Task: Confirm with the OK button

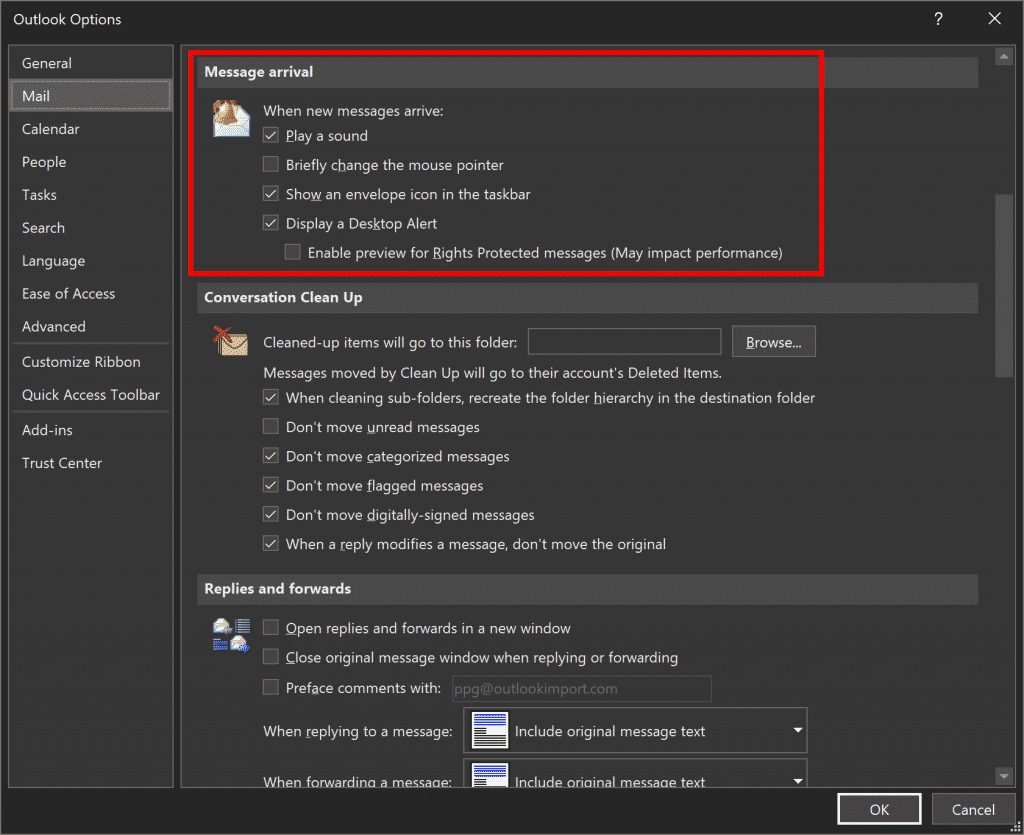Action: tap(879, 810)
